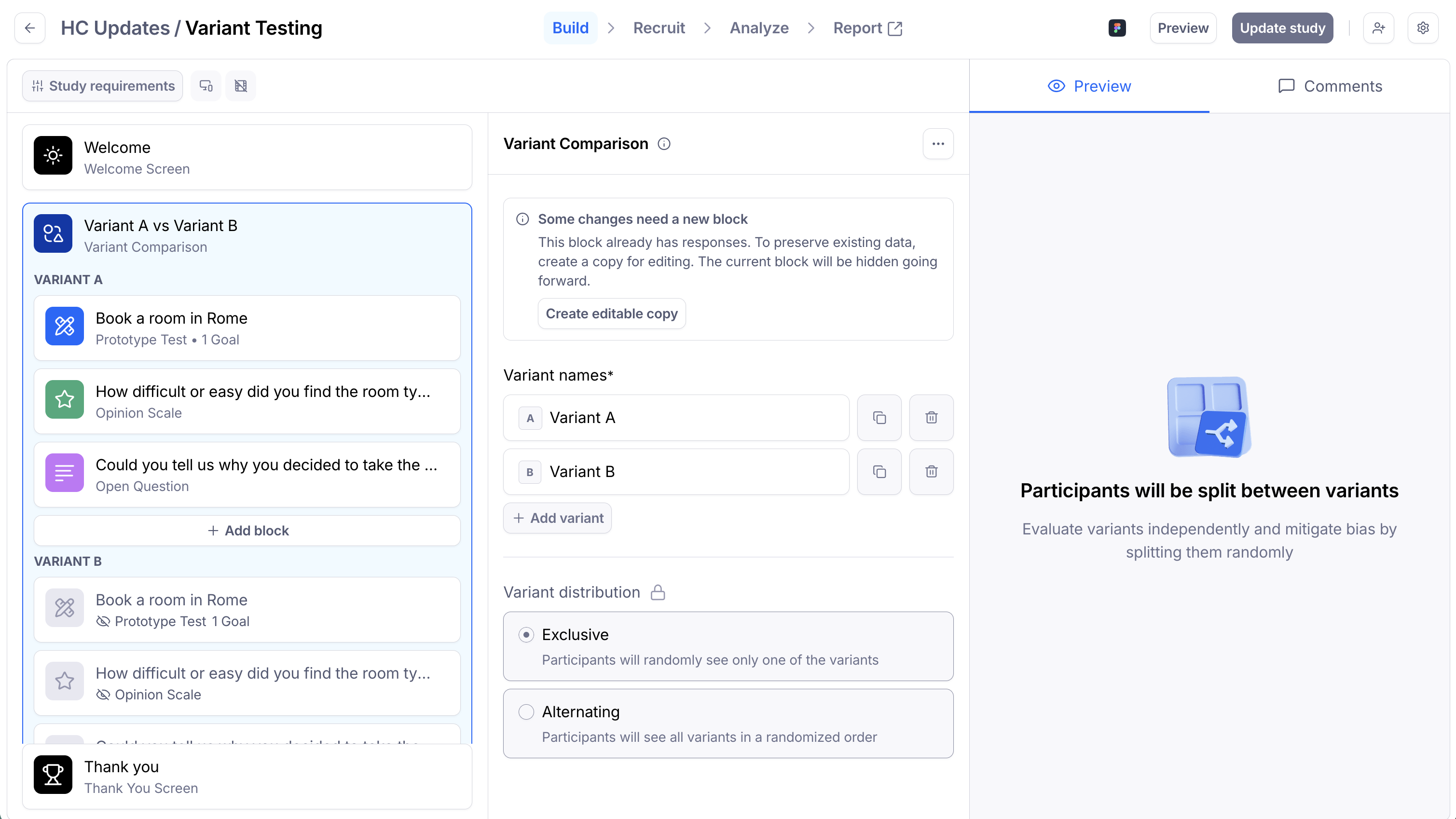This screenshot has width=1456, height=819.
Task: Select the Opinion Scale block in Variant B
Action: (x=247, y=683)
